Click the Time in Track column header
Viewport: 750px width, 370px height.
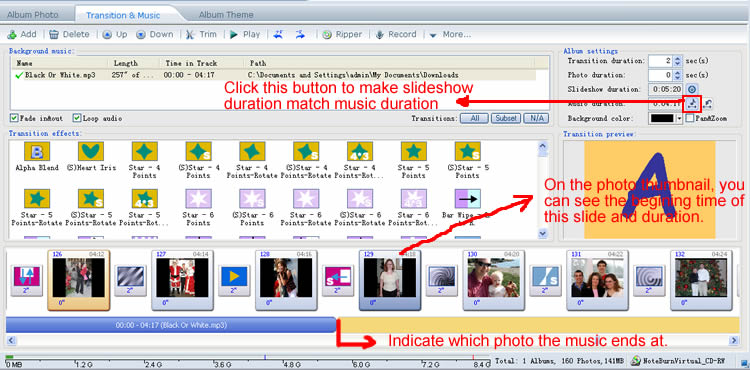pyautogui.click(x=202, y=63)
